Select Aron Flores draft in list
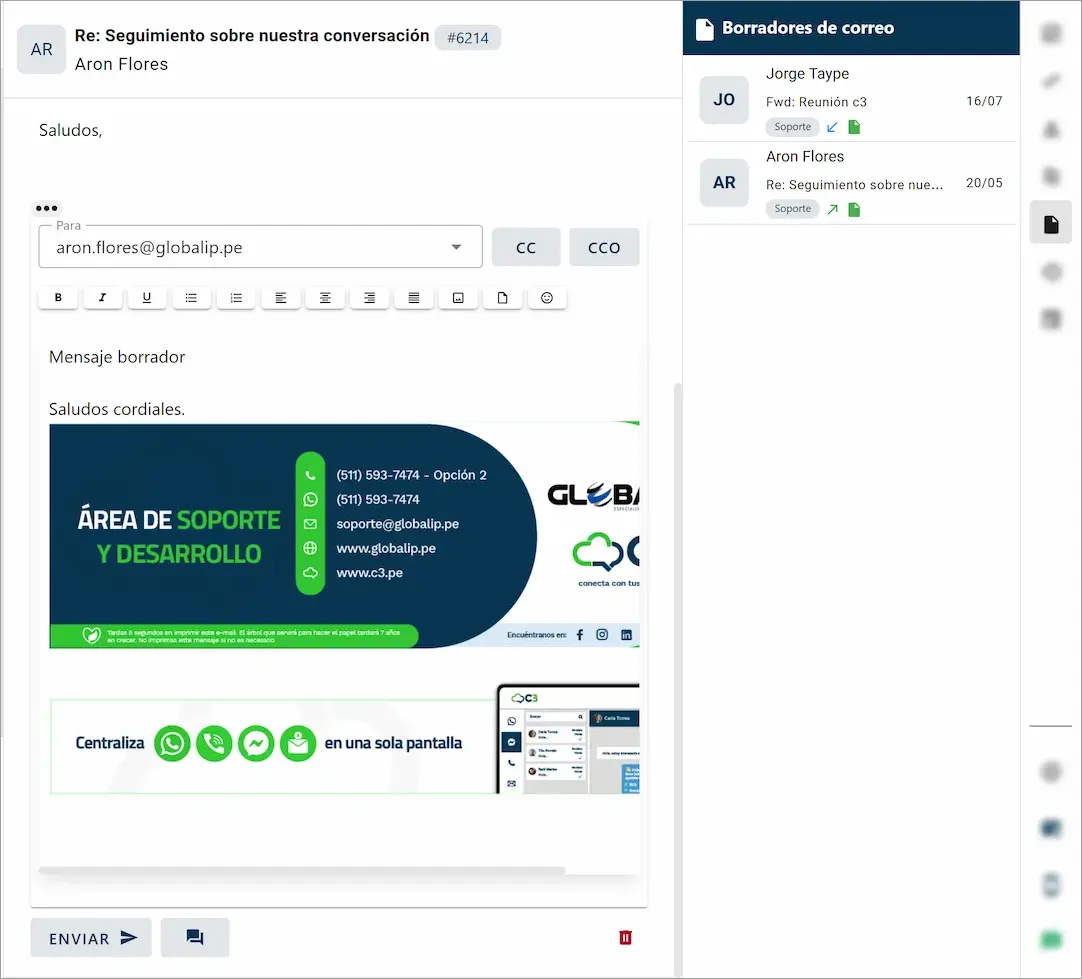Screen dimensions: 1082x979 point(850,183)
